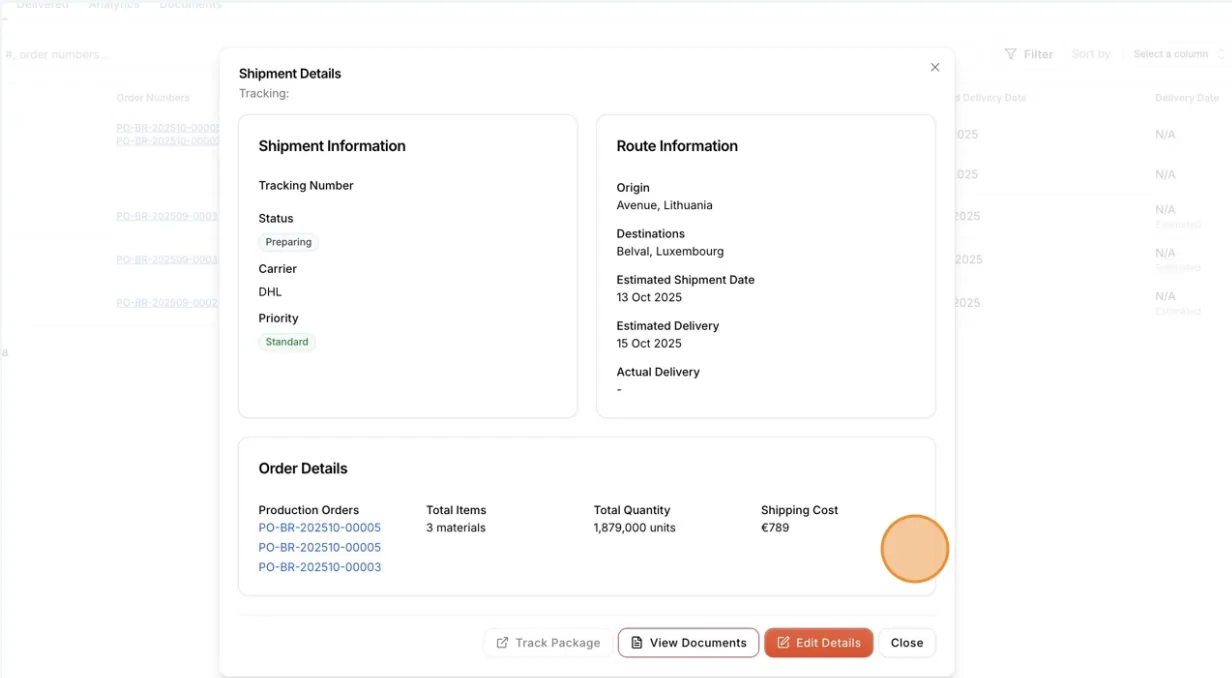This screenshot has height=678, width=1232.
Task: Click the document icon on View Documents
Action: coord(636,643)
